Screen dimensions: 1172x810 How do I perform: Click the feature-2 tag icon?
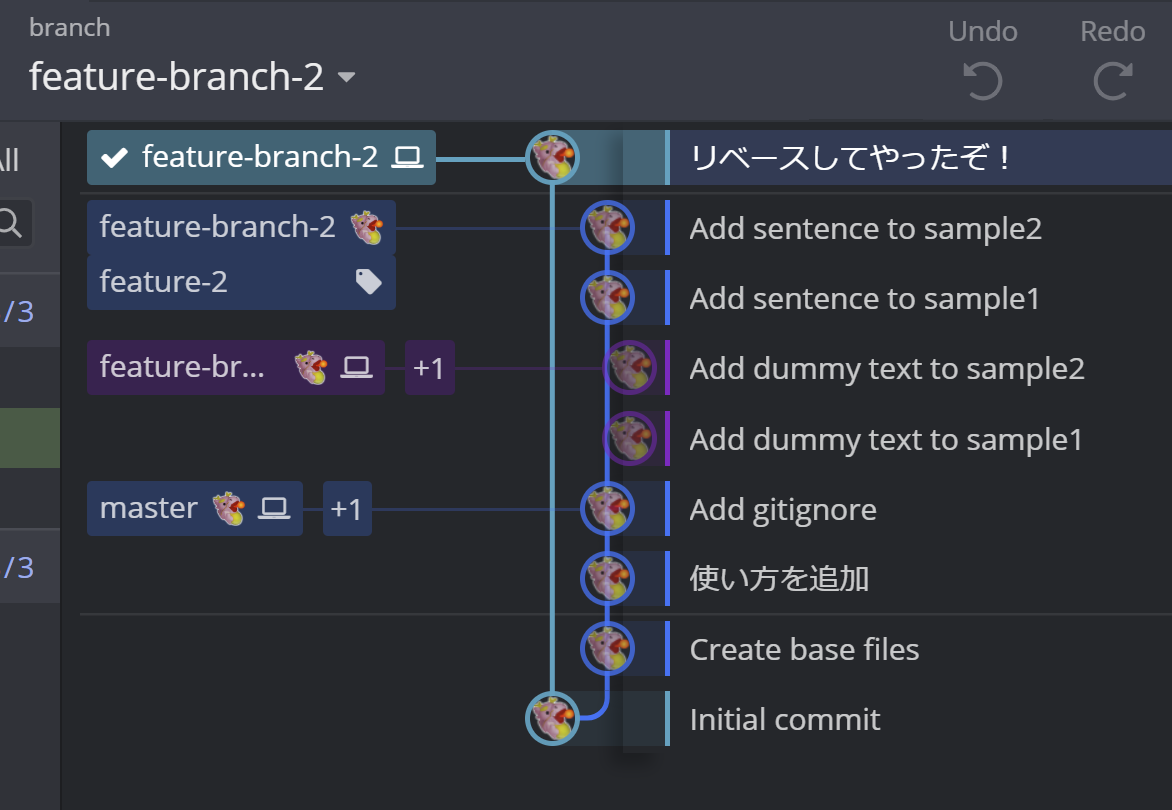click(x=369, y=283)
